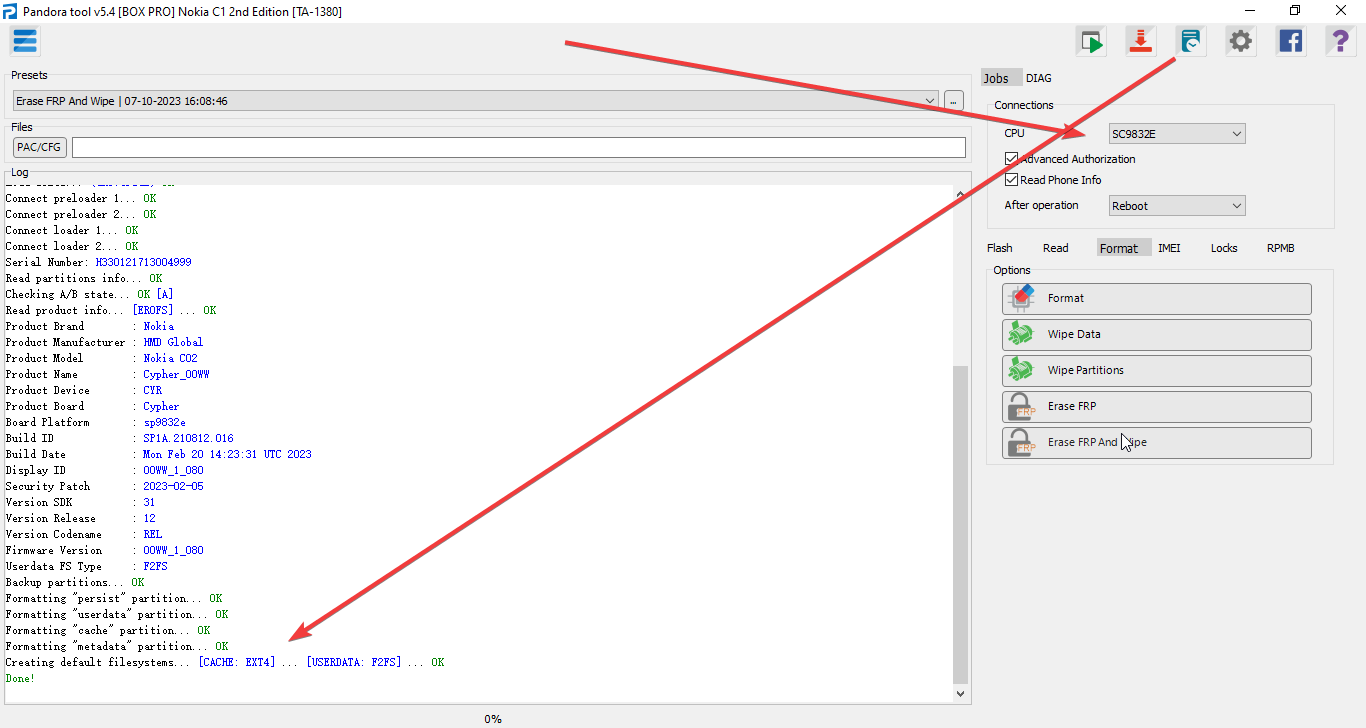The image size is (1366, 728).
Task: Click the 0% progress bar indicator
Action: [x=493, y=719]
